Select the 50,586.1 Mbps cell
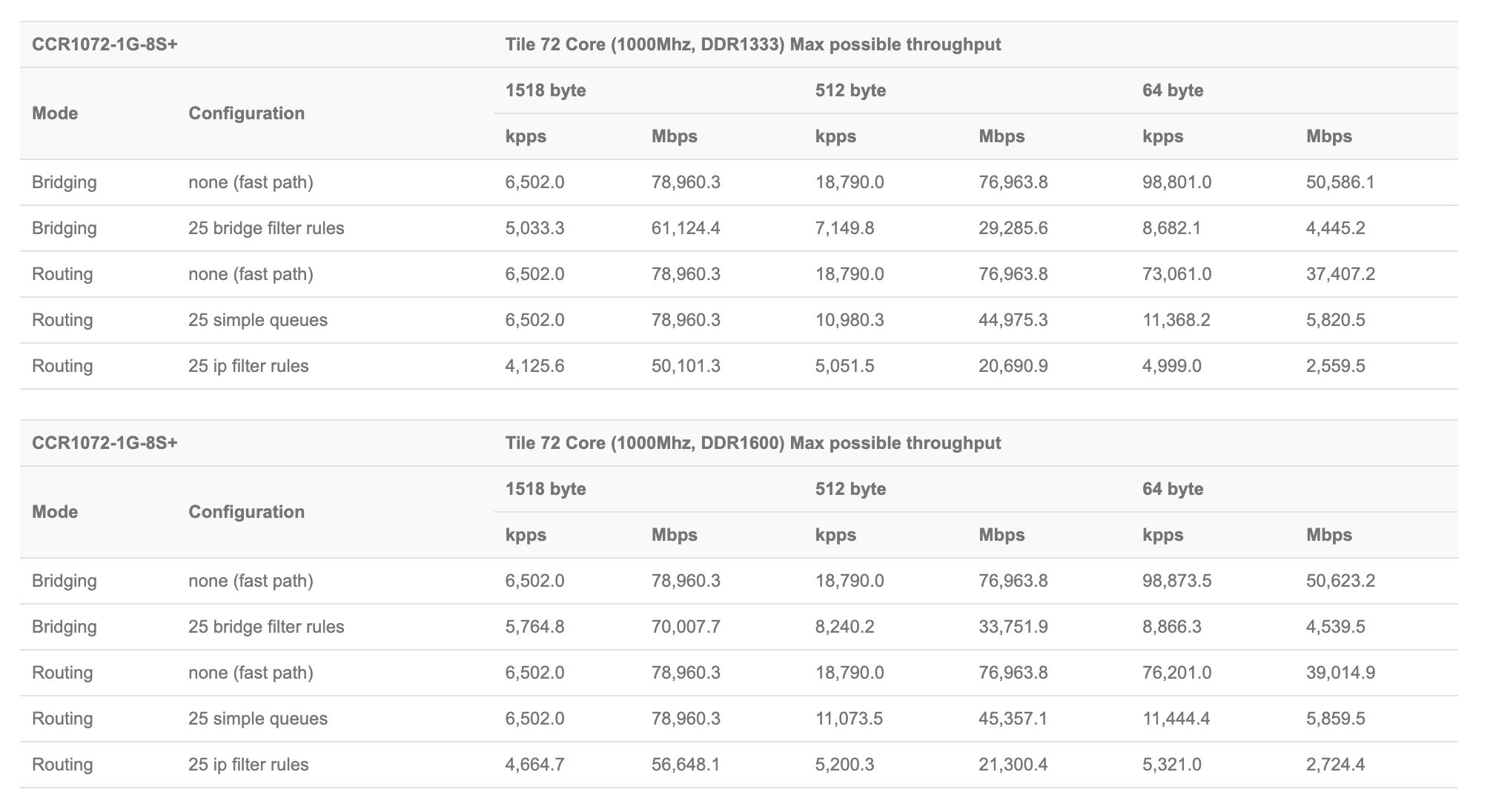This screenshot has width=1490, height=812. (1340, 182)
